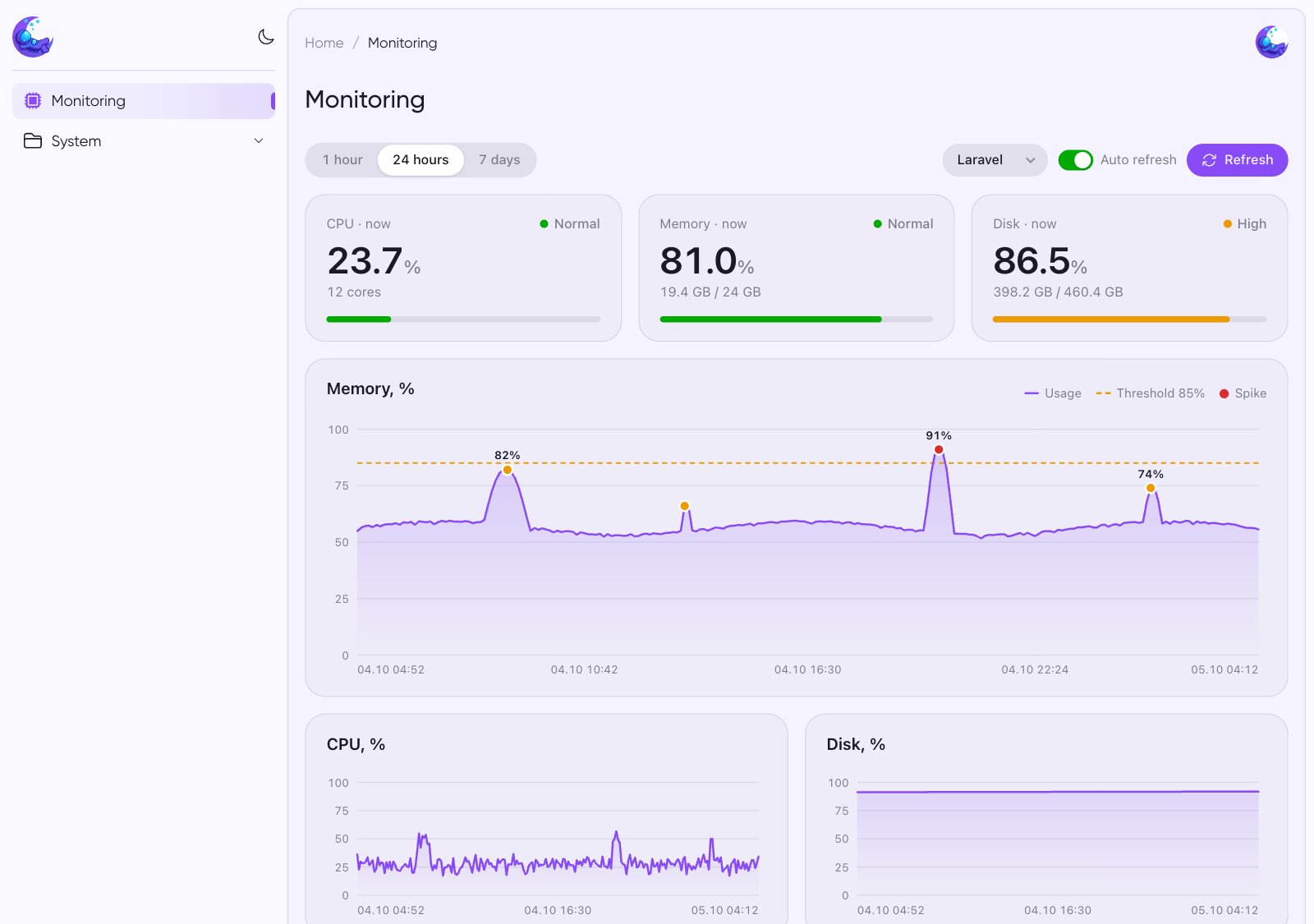This screenshot has height=924, width=1314.
Task: Click the Disk, % chart title
Action: pyautogui.click(x=856, y=745)
